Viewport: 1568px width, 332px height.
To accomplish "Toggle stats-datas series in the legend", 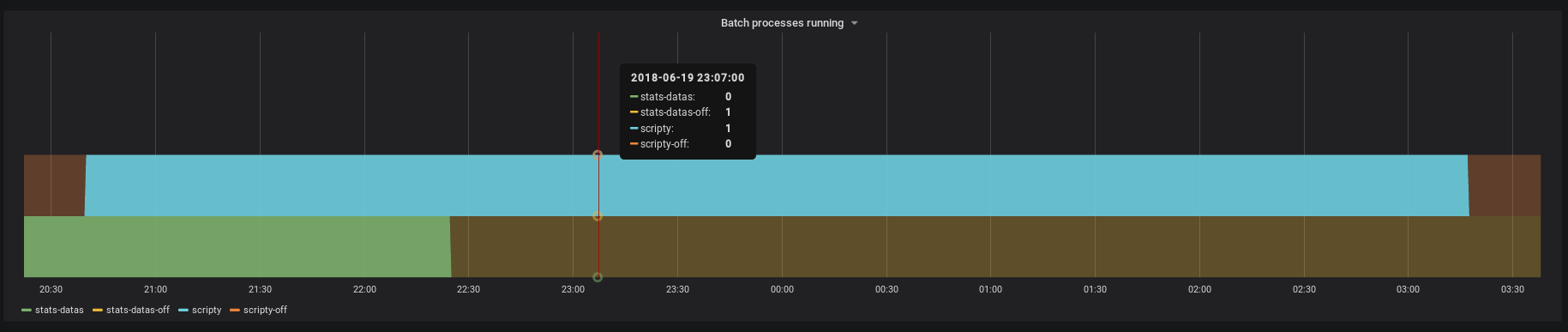I will point(59,311).
